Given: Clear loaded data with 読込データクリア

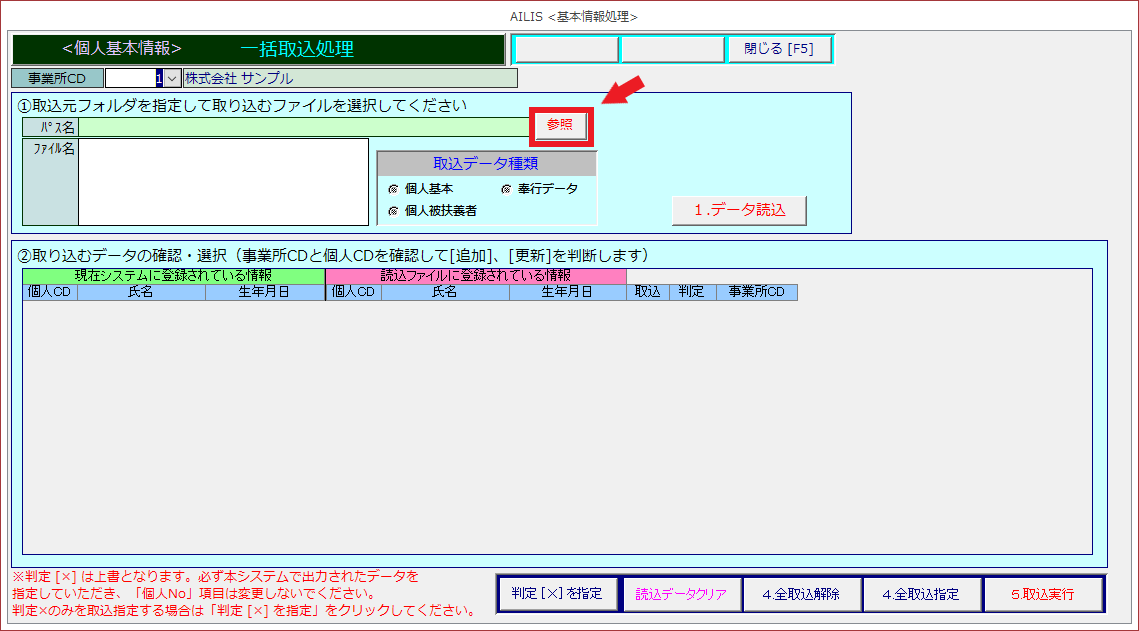Looking at the screenshot, I should [x=681, y=594].
